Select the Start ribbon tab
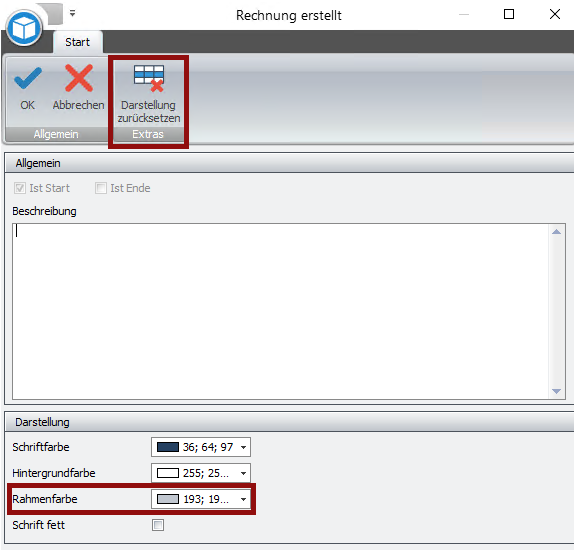 coord(78,42)
